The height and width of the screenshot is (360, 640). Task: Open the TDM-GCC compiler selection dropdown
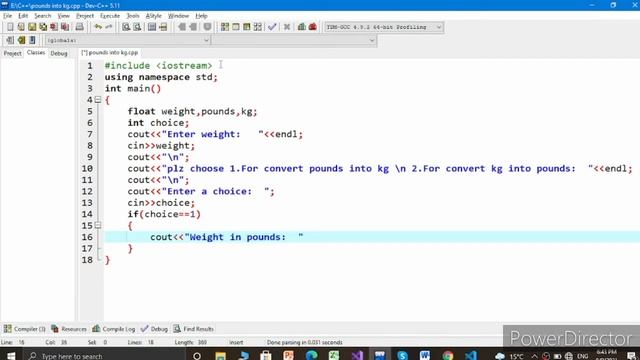(383, 27)
